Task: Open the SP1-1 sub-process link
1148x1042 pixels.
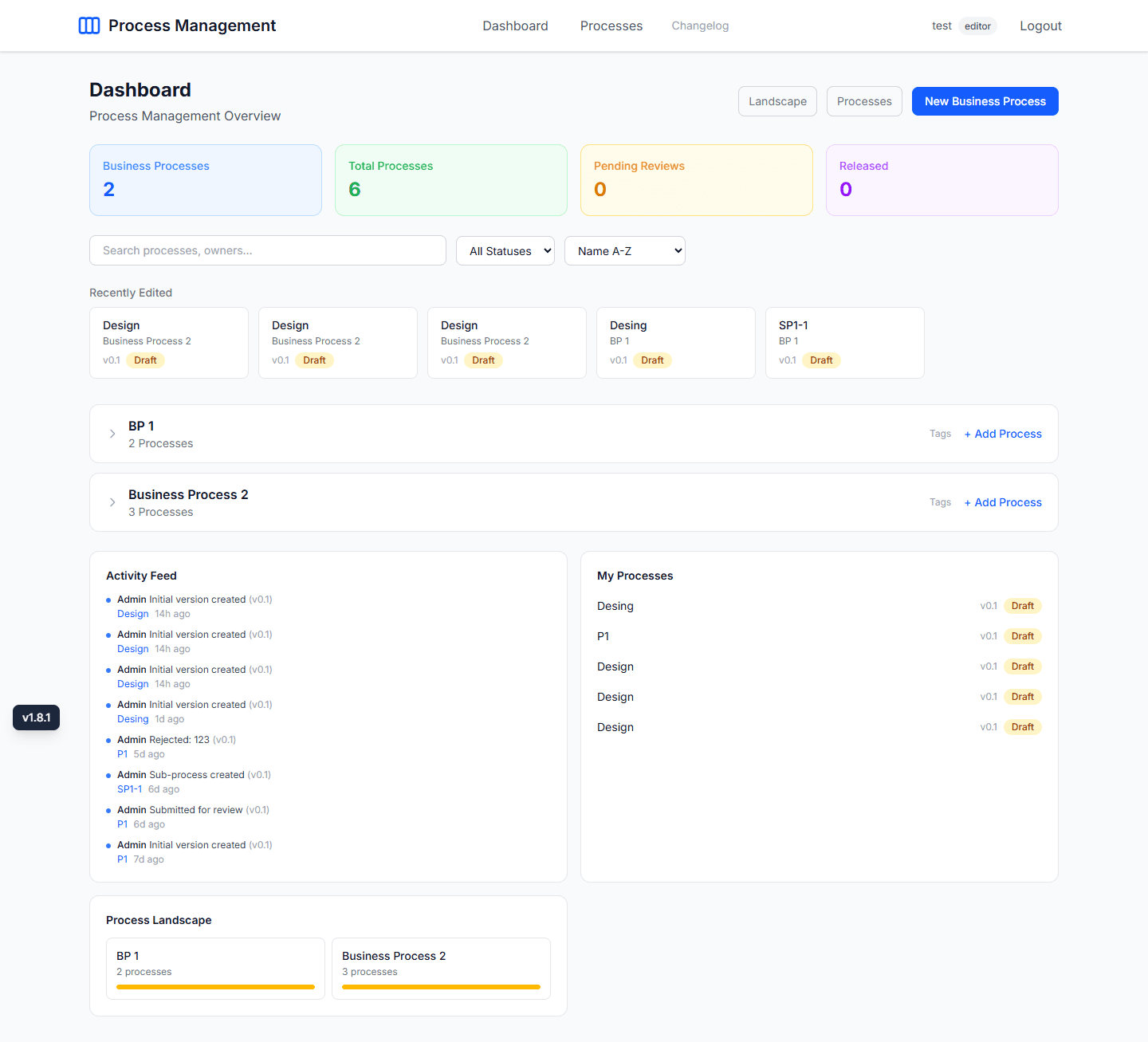Action: click(x=129, y=788)
